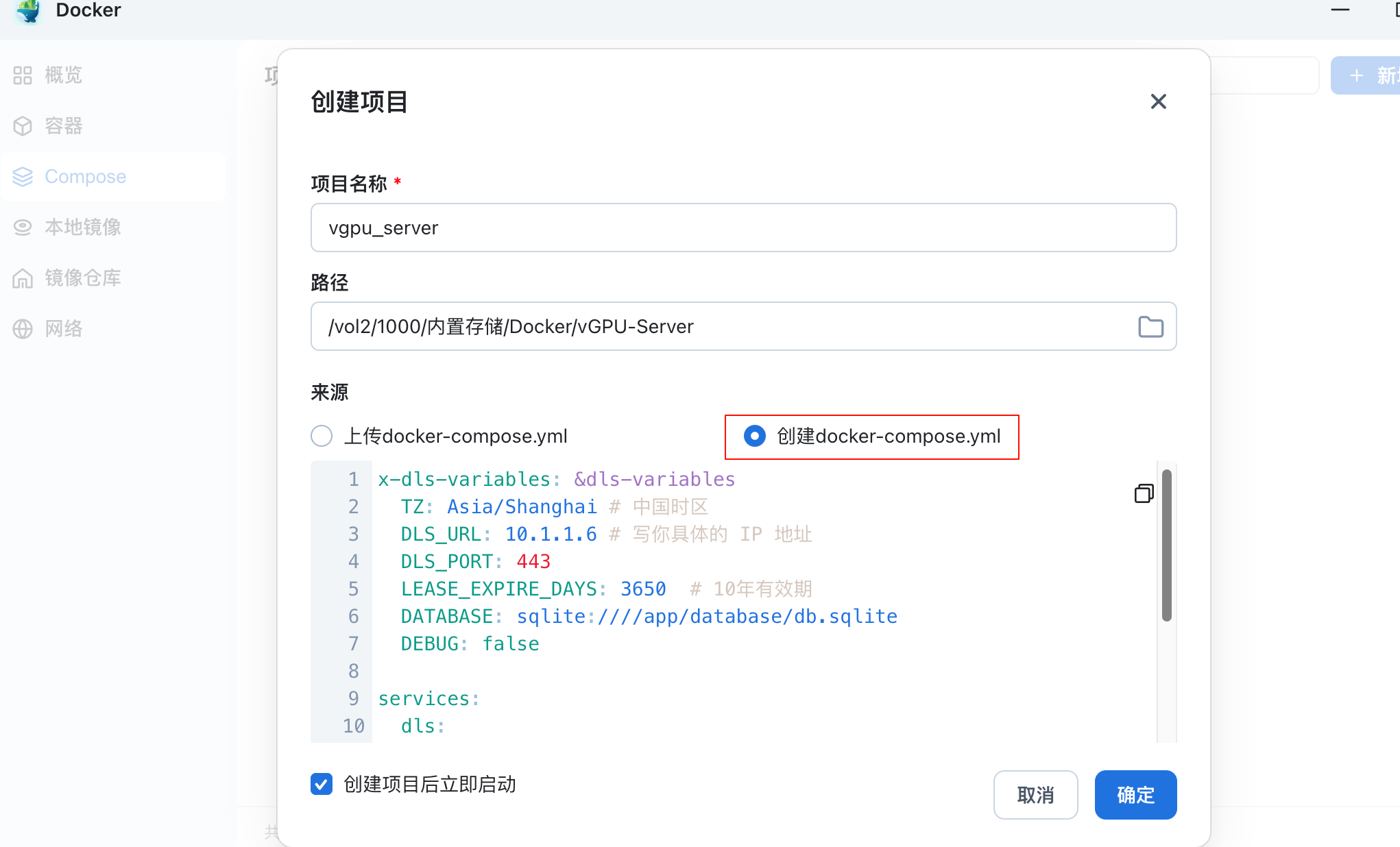This screenshot has width=1400, height=847.
Task: Toggle 创建项目后立即启动 checkbox
Action: click(322, 784)
